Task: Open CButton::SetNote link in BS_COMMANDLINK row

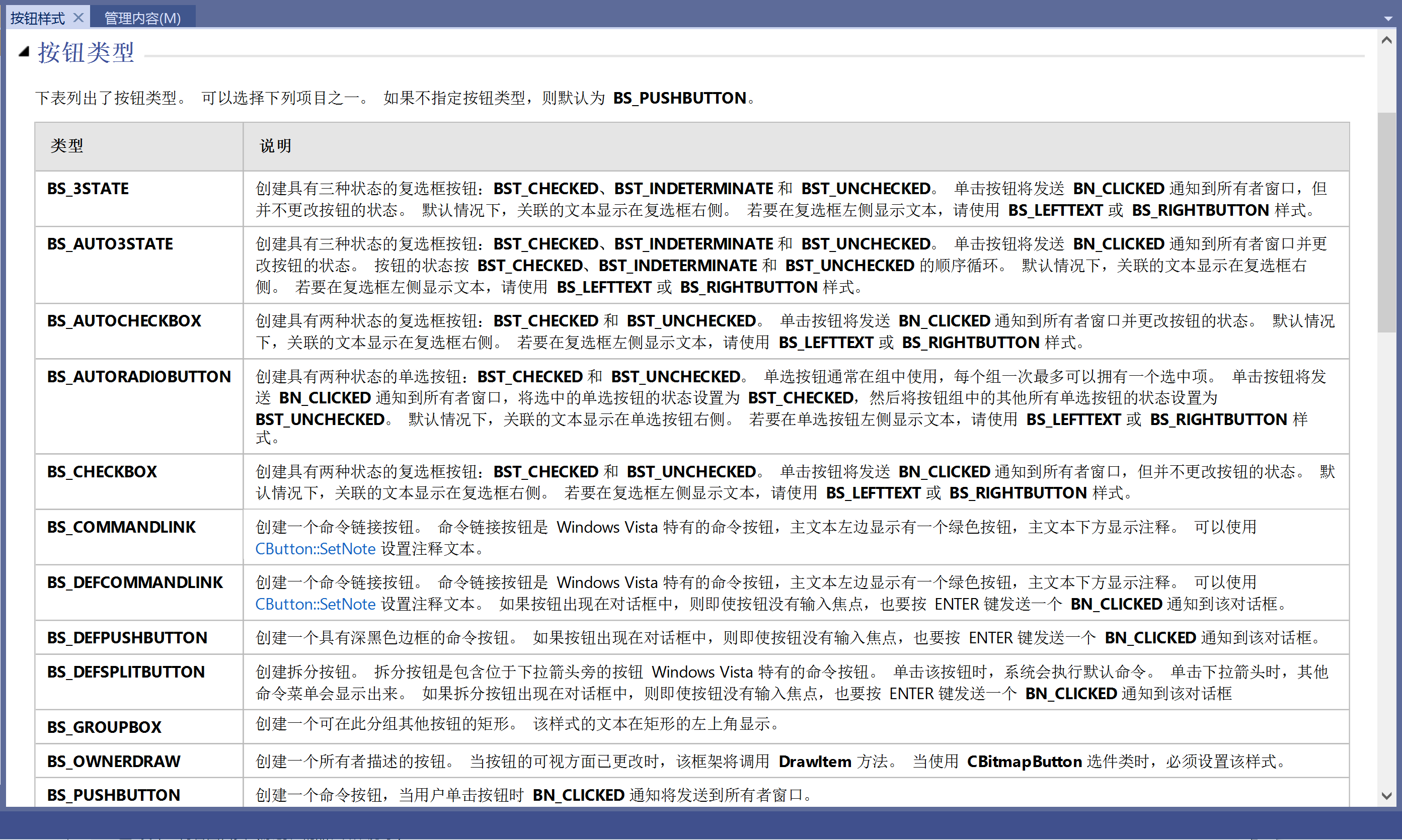Action: 315,548
